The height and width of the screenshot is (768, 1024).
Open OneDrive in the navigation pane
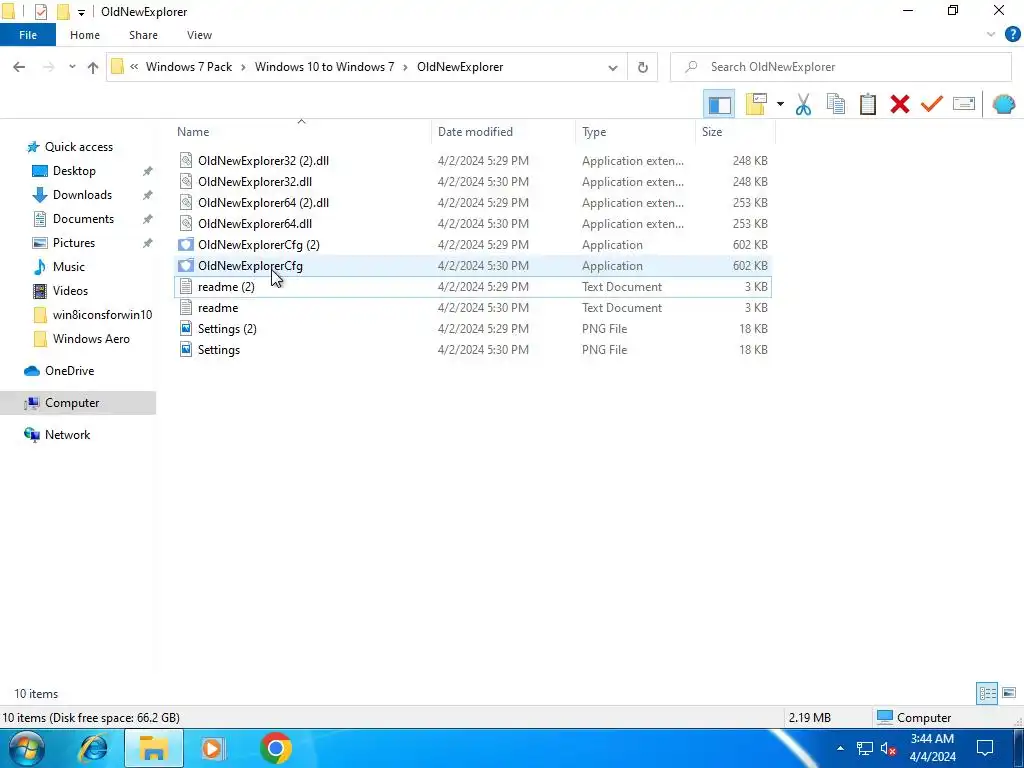point(69,371)
